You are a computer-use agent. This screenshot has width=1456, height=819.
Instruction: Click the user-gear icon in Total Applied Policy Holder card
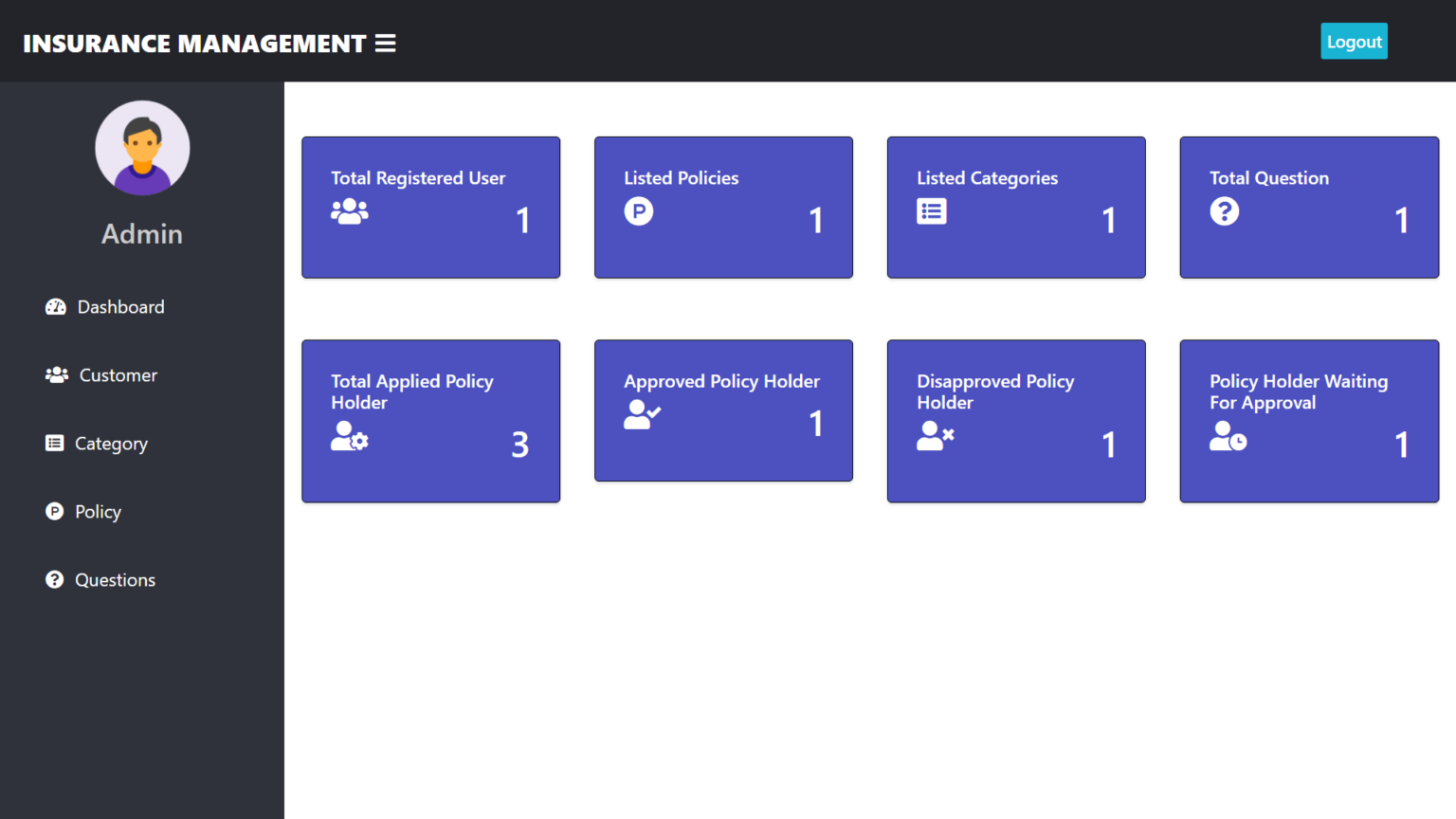(x=350, y=436)
